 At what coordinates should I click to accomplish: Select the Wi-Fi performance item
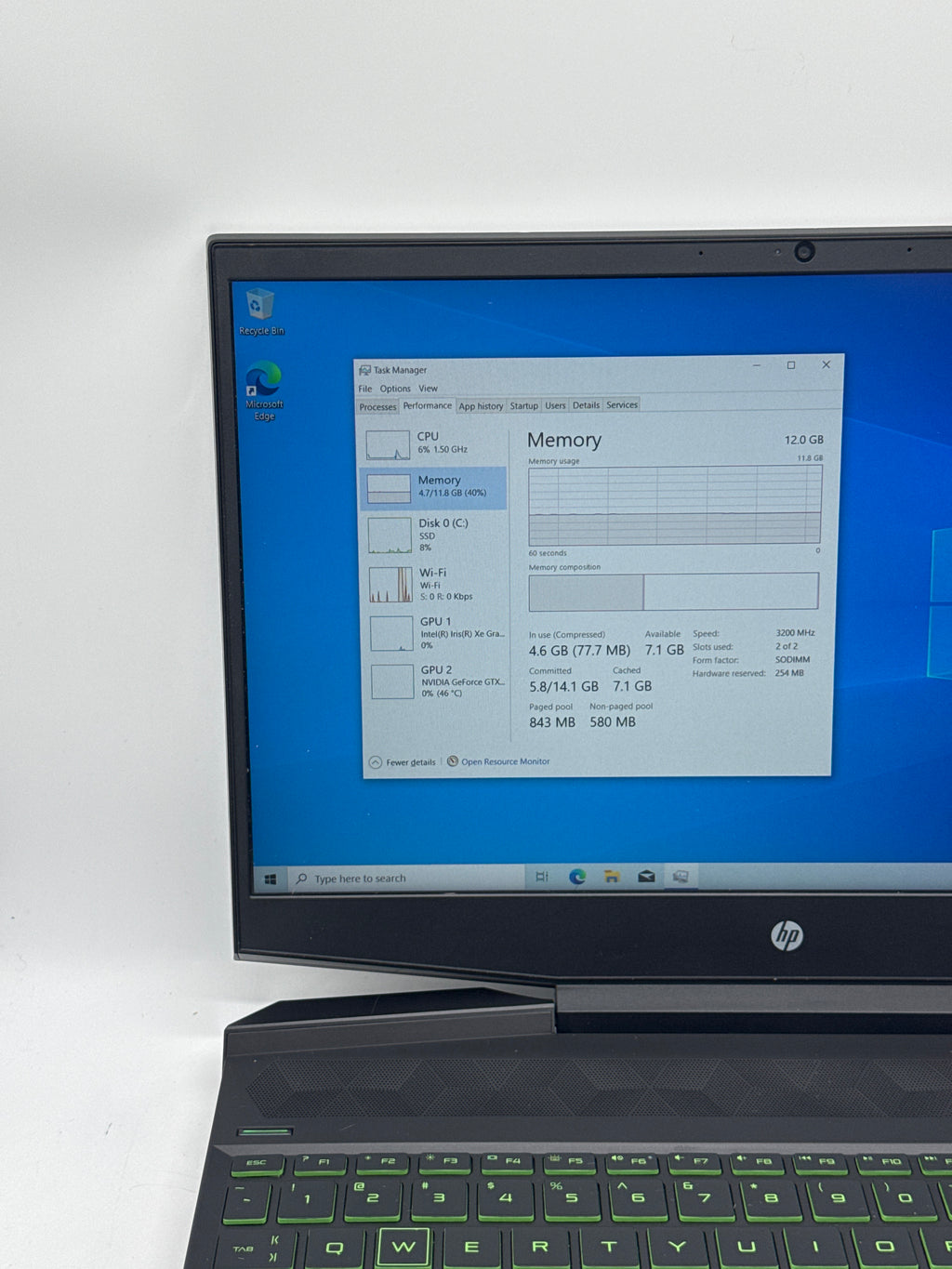point(436,584)
